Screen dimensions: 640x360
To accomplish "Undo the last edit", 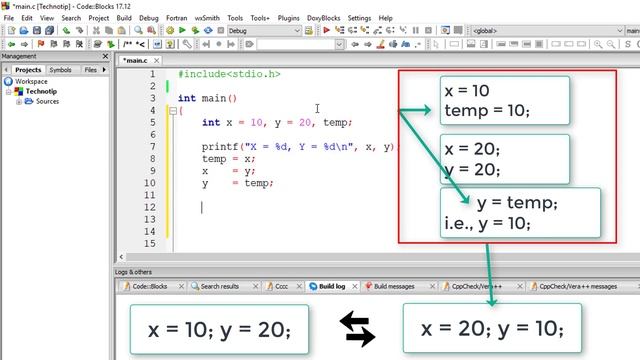I will 67,30.
